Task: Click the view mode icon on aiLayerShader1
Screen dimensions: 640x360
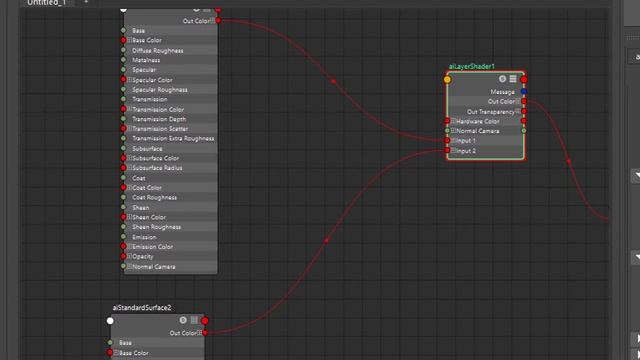Action: pos(513,79)
